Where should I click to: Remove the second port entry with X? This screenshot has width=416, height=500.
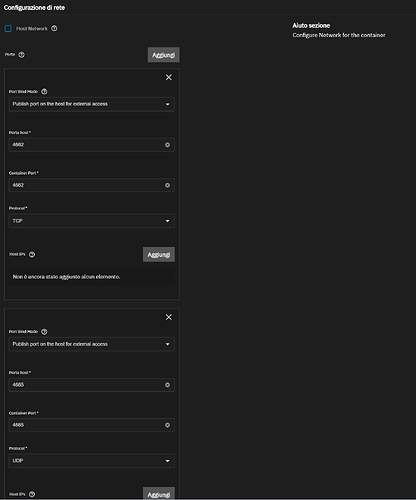pos(169,317)
